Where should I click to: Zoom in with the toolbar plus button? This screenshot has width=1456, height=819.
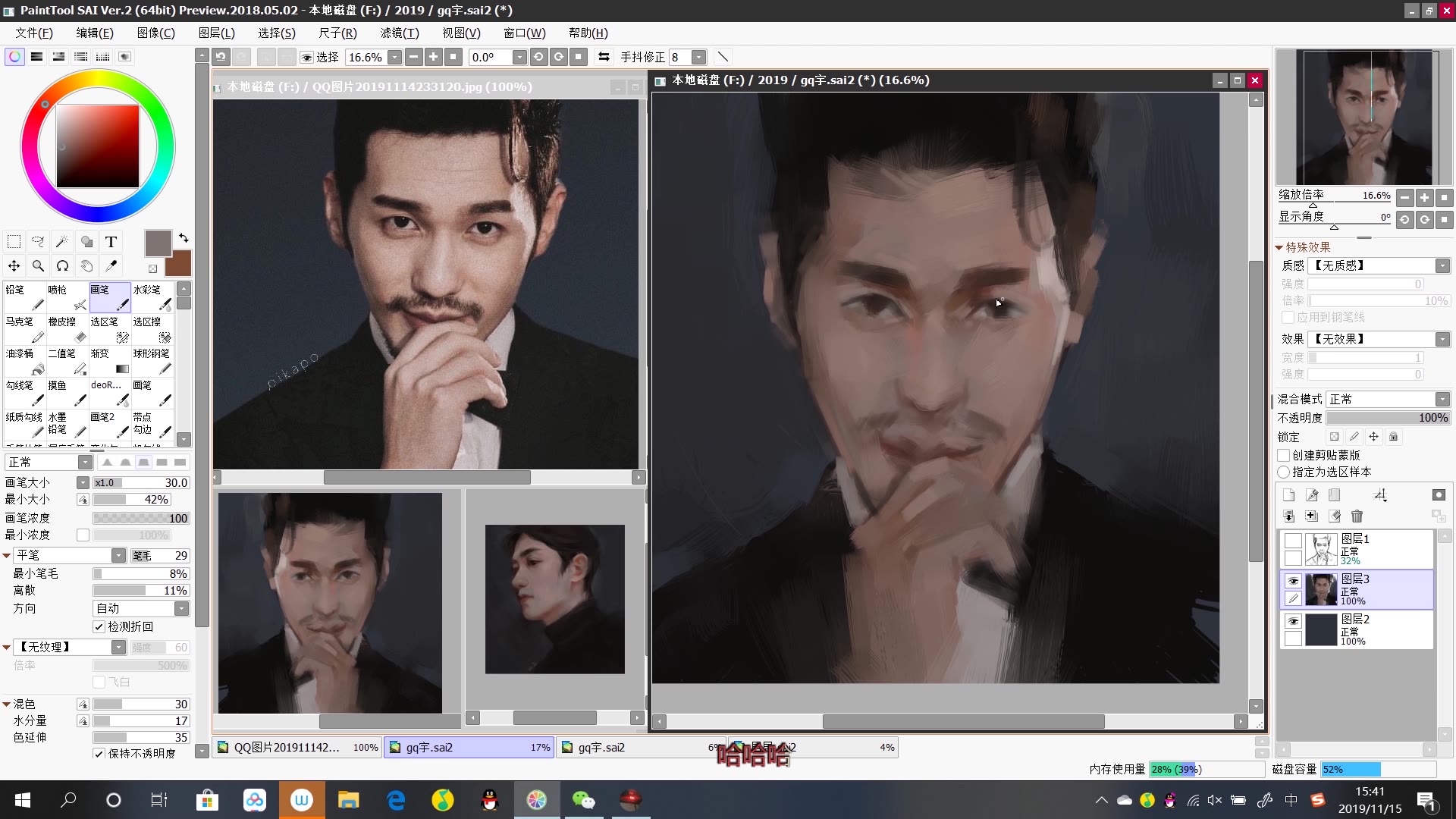pyautogui.click(x=434, y=57)
